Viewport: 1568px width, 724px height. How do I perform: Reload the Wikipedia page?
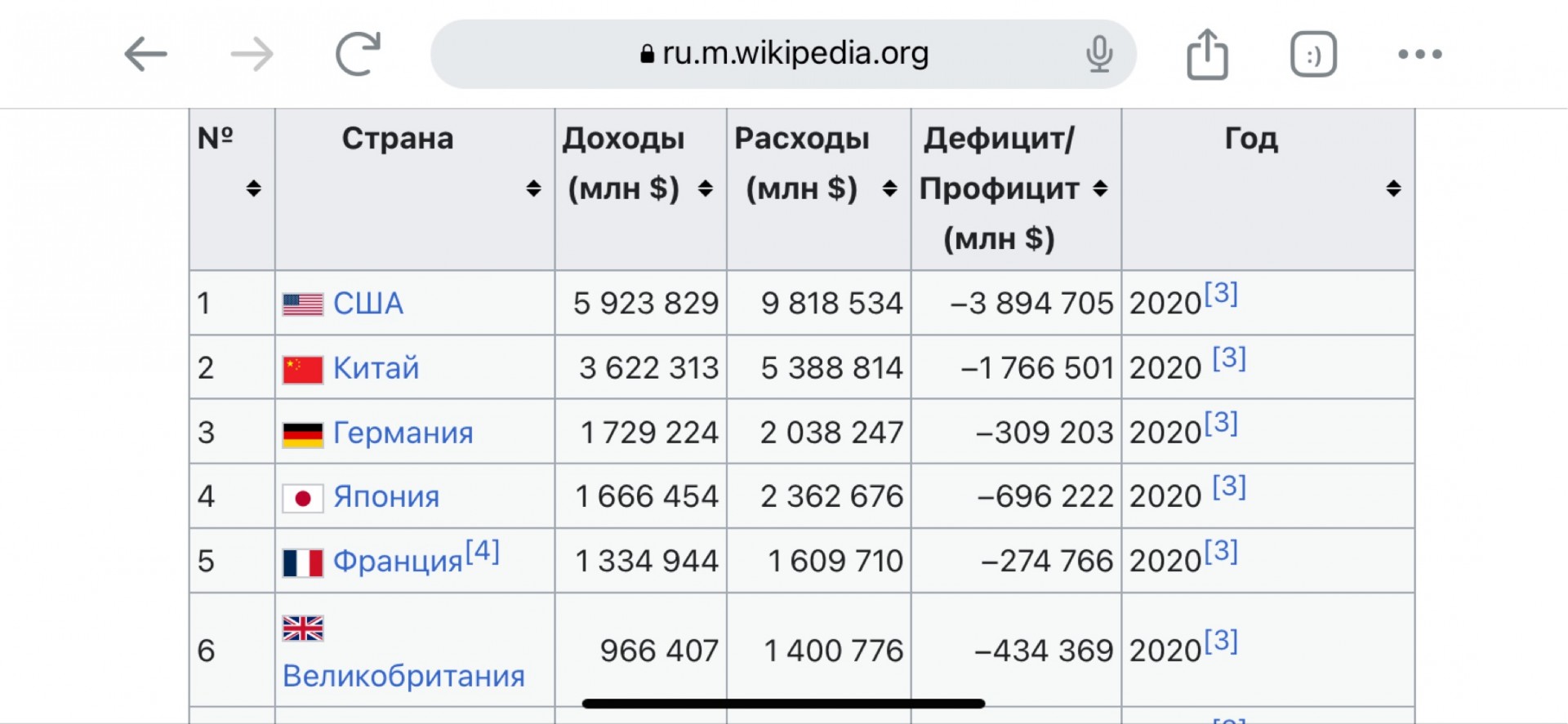tap(359, 54)
